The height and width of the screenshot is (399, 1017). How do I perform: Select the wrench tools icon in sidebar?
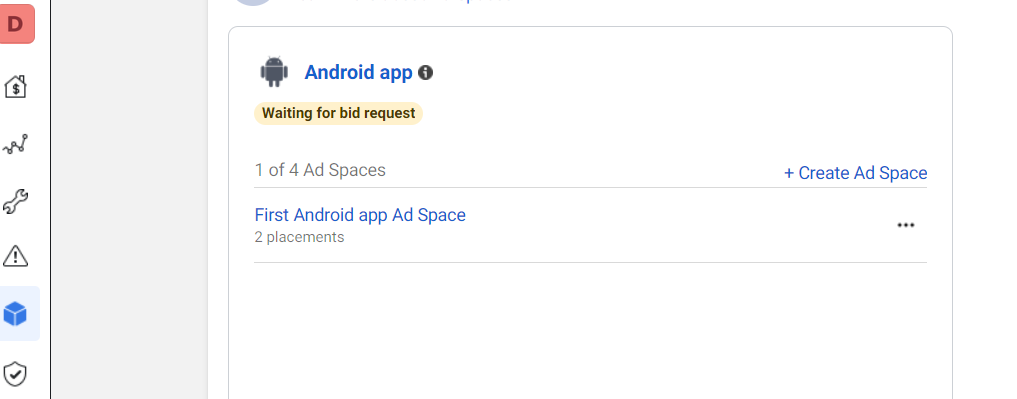(16, 201)
